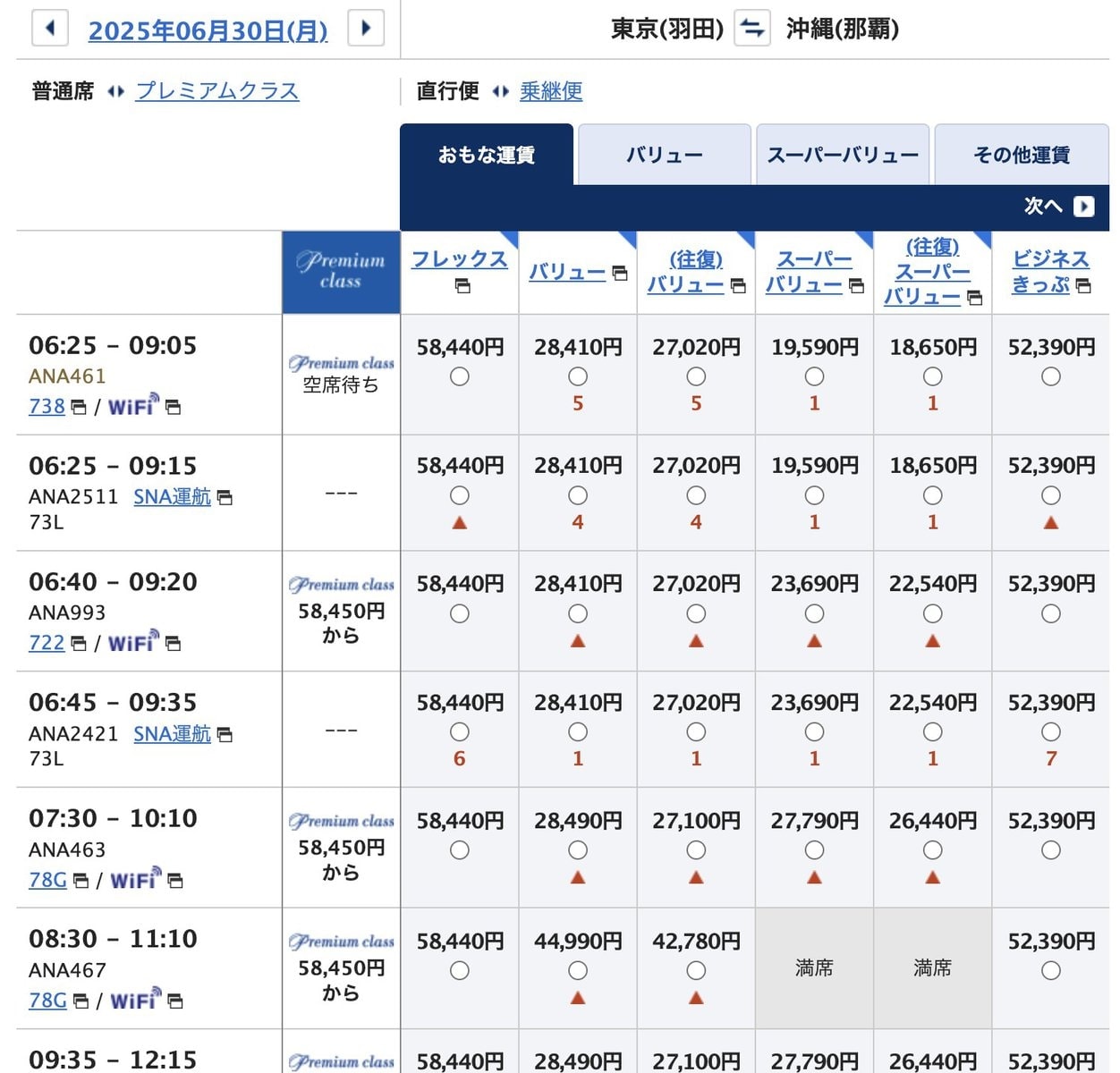Image resolution: width=1120 pixels, height=1073 pixels.
Task: Click WiFi icon for flight ANA461
Action: coord(133,405)
